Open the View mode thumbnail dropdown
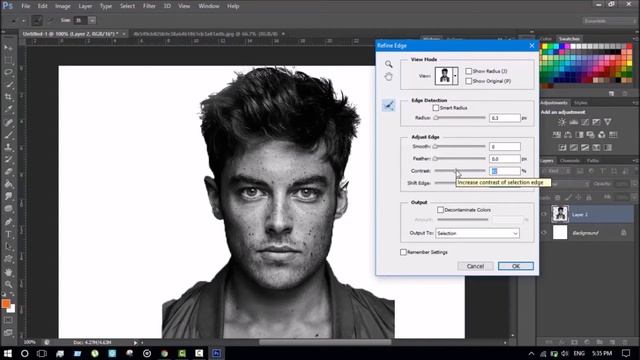Screen dimensions: 640x360 (455, 76)
